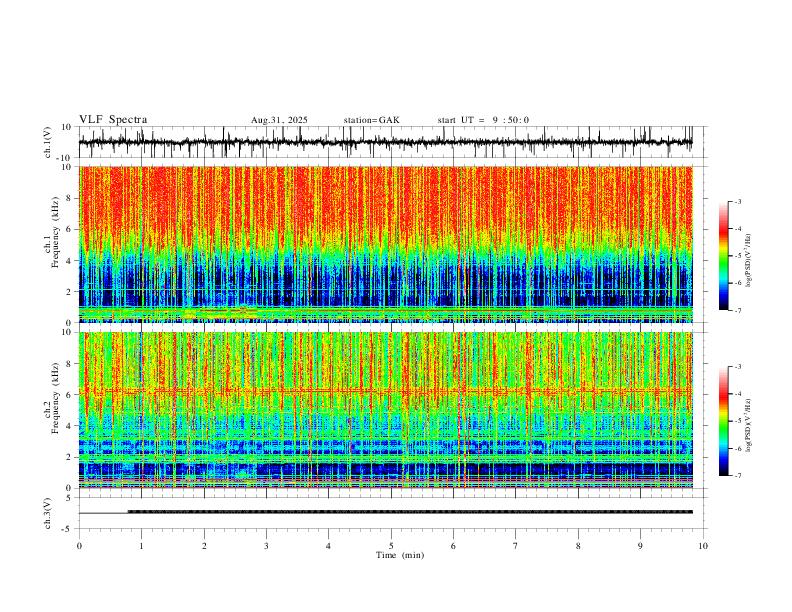Click time axis tick label "7"
This screenshot has width=792, height=612.
click(x=516, y=546)
